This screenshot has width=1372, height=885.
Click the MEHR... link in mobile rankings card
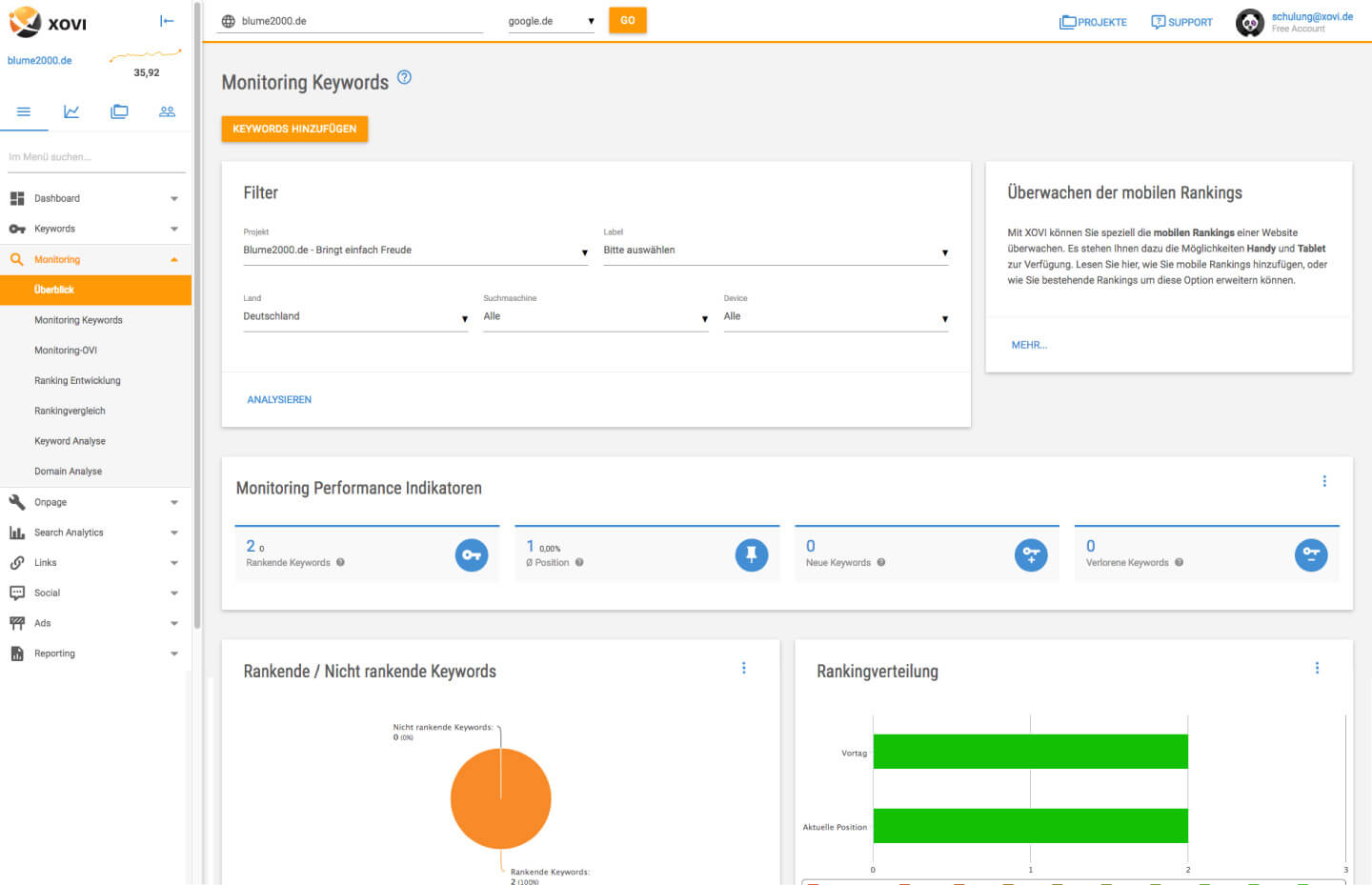pyautogui.click(x=1029, y=345)
